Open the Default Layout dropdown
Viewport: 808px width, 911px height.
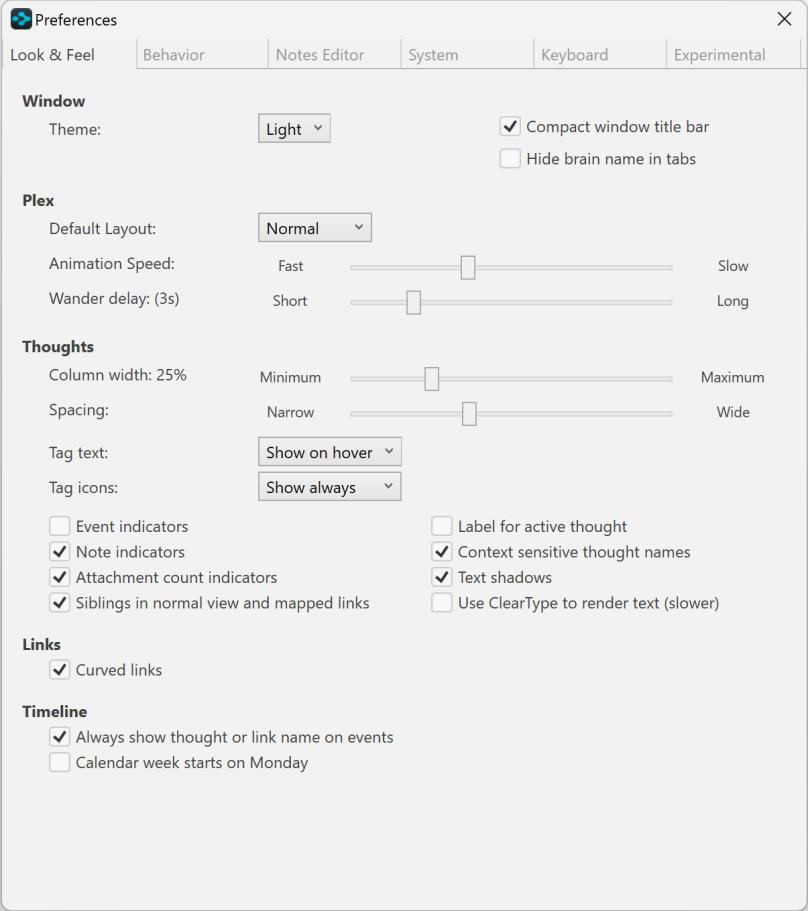tap(314, 228)
